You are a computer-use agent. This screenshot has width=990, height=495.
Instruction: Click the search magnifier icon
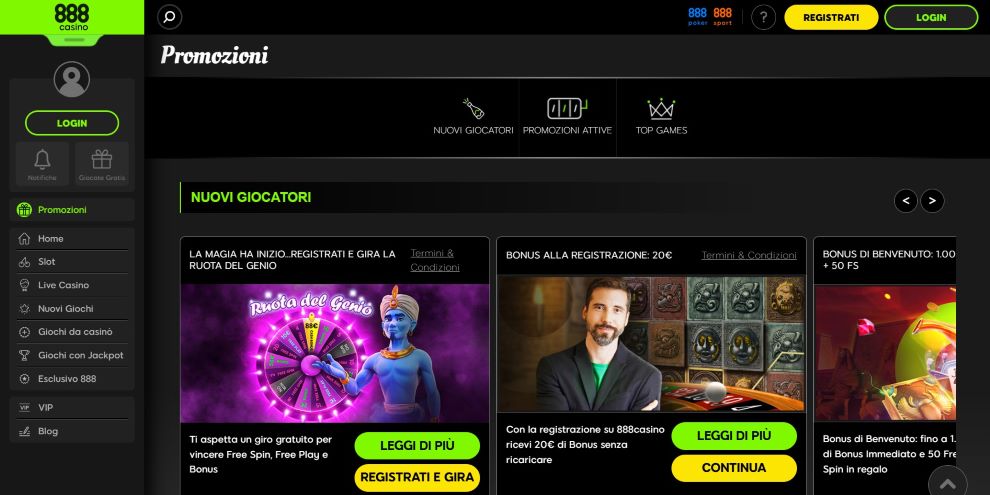tap(170, 17)
